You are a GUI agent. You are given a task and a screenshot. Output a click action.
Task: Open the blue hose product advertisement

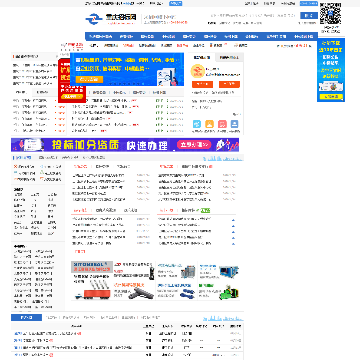(177, 291)
